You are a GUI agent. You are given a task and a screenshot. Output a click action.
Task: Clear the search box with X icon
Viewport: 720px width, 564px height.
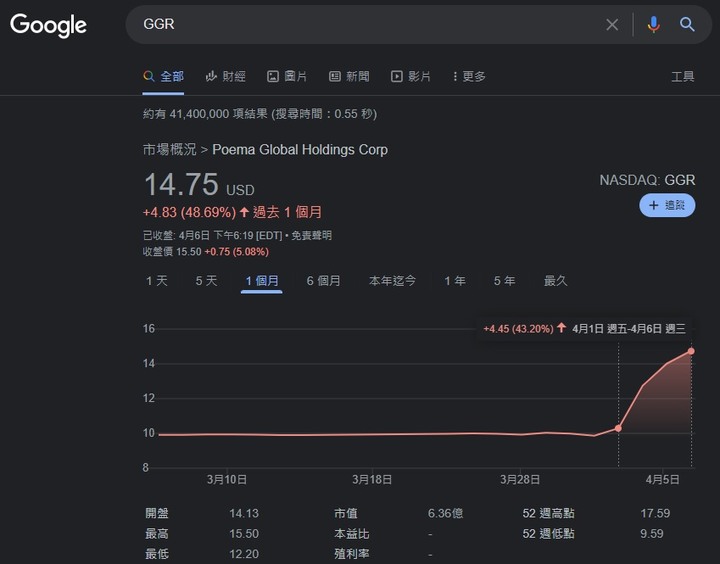(612, 24)
